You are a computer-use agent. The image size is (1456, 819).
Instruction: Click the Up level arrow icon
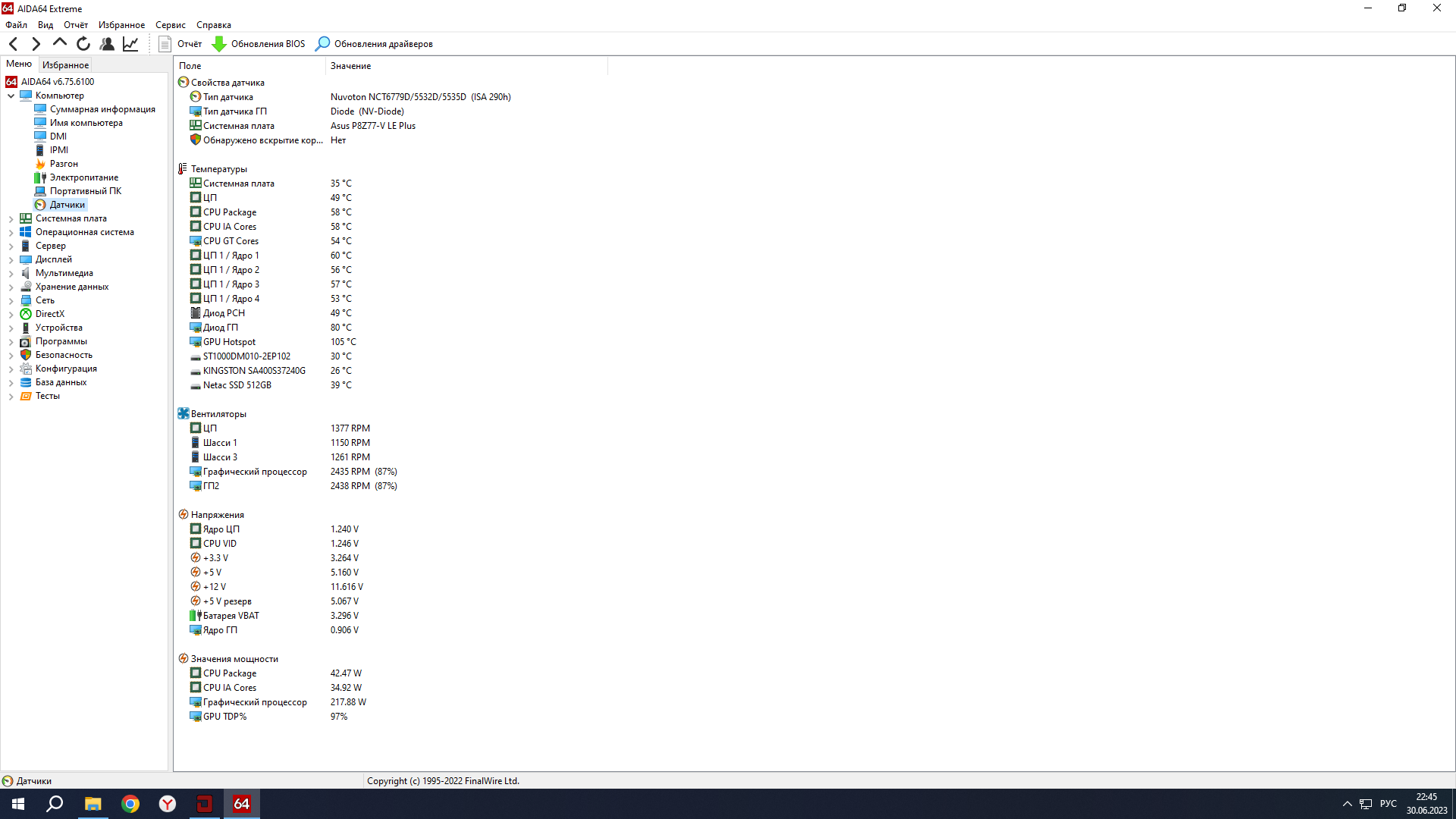(x=59, y=43)
